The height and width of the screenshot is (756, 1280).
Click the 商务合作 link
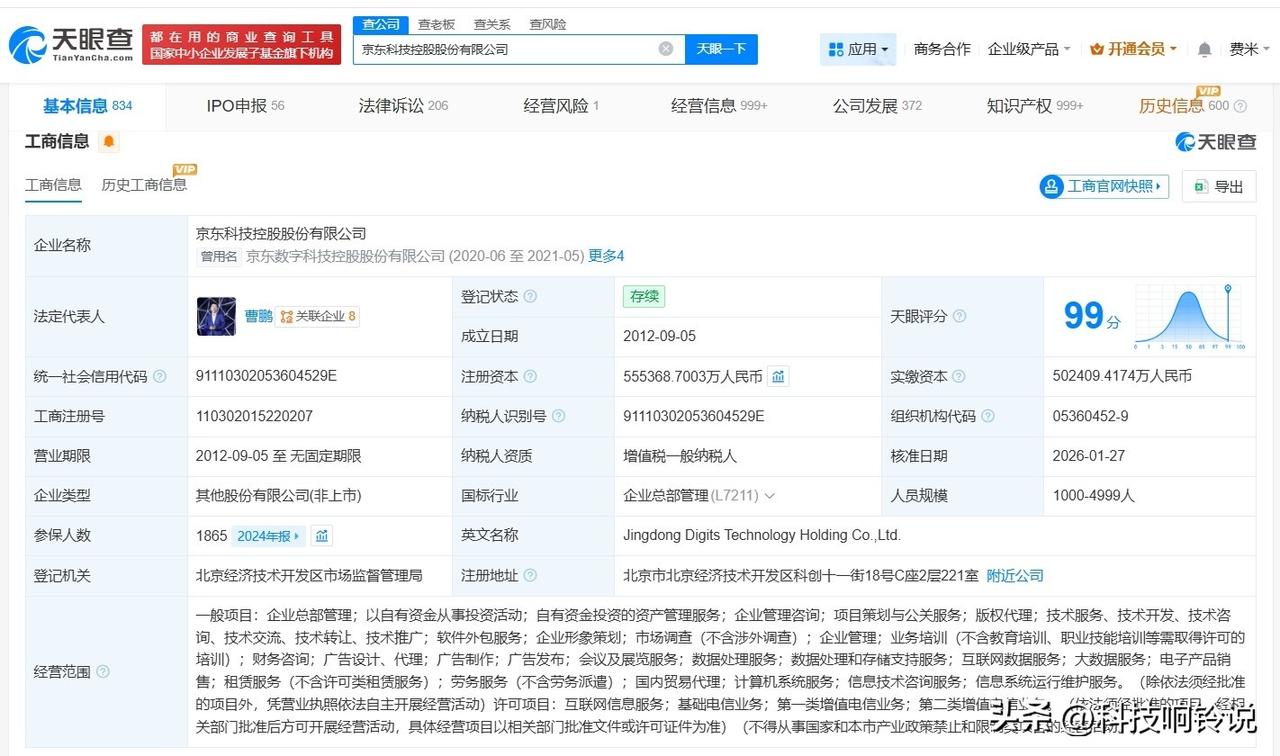(x=942, y=49)
